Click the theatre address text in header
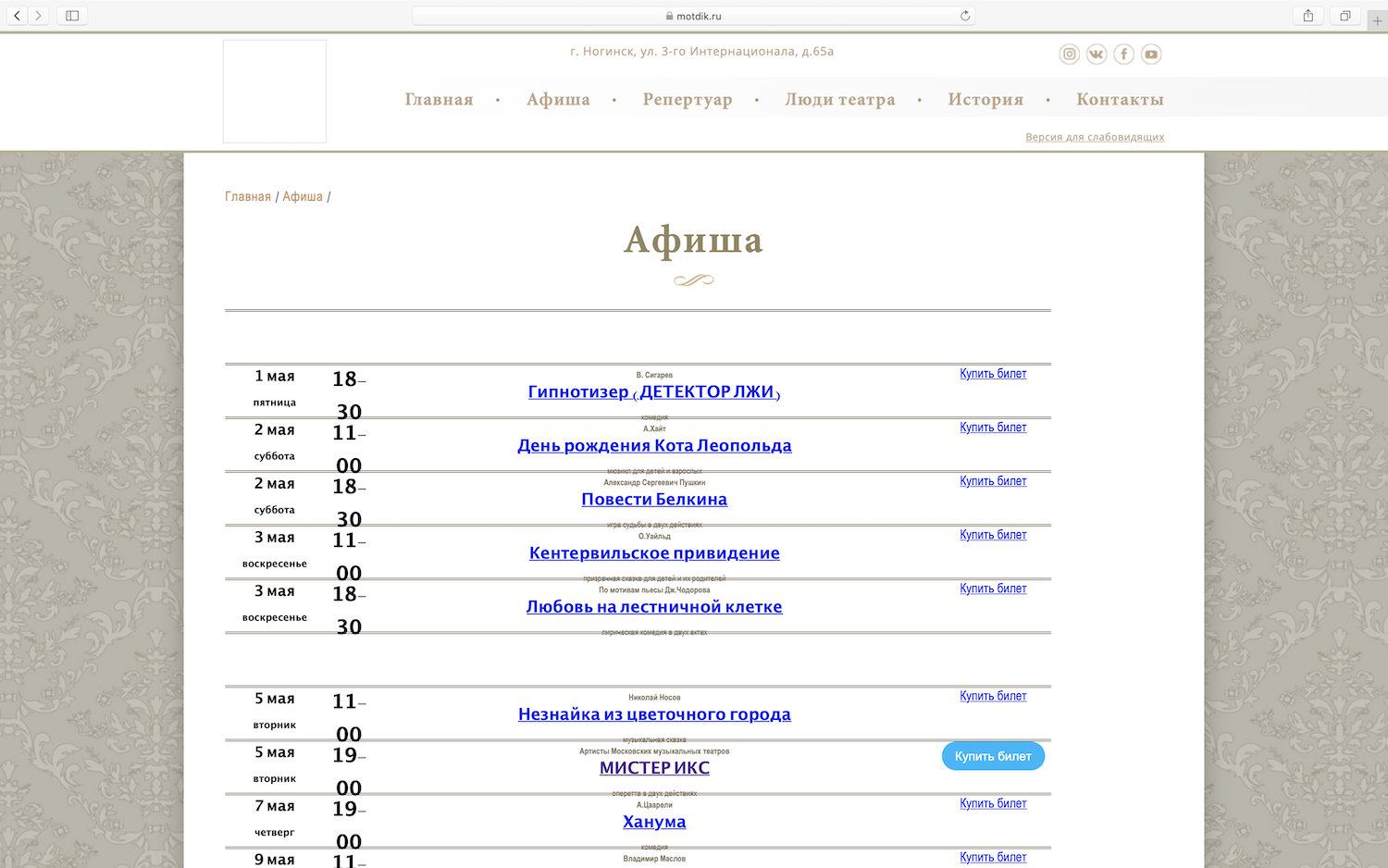The image size is (1388, 868). point(701,52)
